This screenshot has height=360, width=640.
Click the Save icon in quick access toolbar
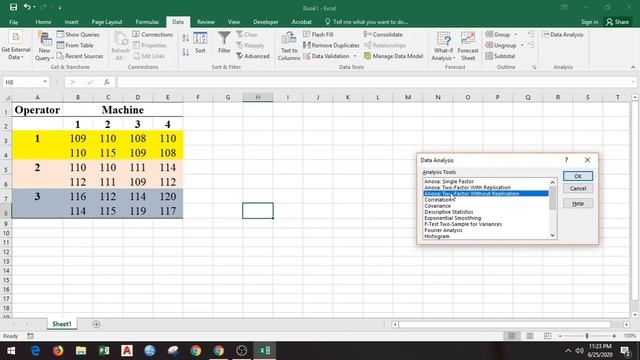13,7
